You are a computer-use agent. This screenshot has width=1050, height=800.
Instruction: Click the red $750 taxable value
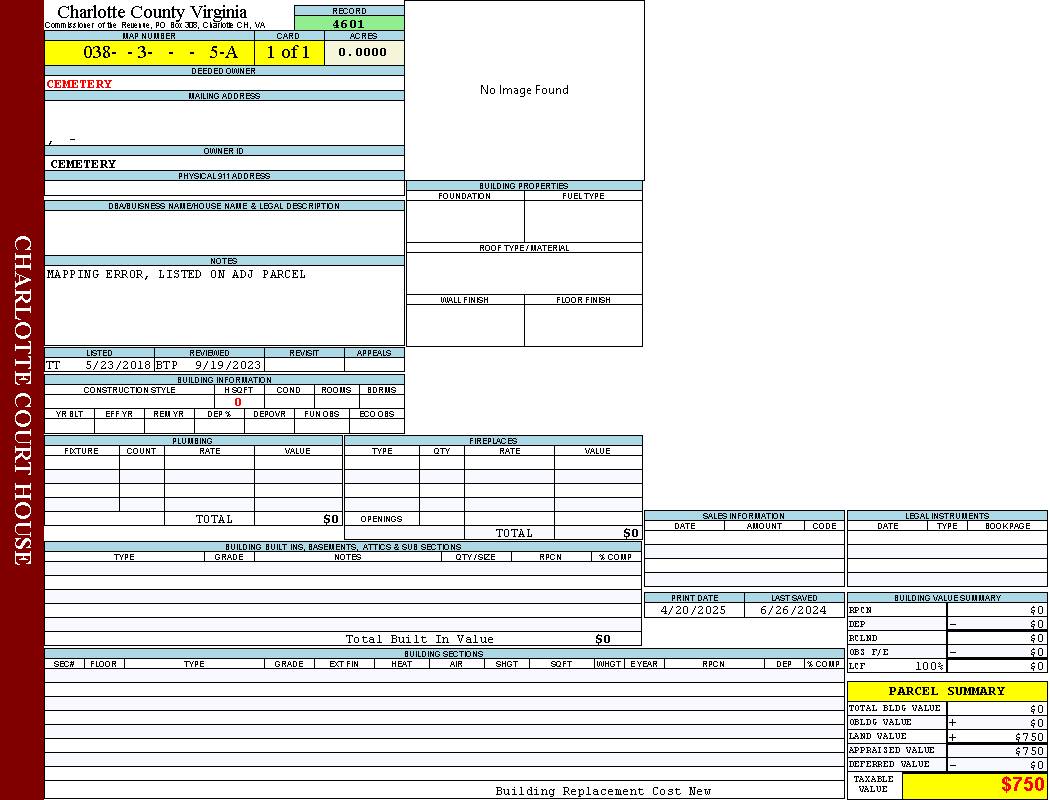(x=1022, y=785)
